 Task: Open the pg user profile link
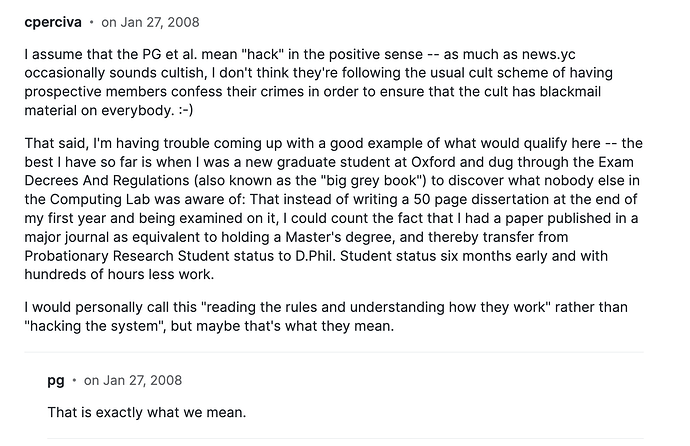(x=56, y=380)
